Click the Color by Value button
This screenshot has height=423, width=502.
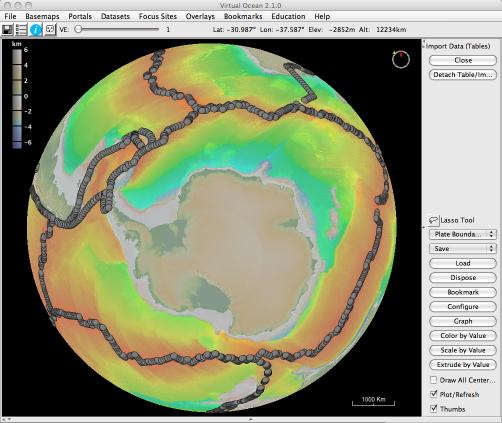(463, 336)
